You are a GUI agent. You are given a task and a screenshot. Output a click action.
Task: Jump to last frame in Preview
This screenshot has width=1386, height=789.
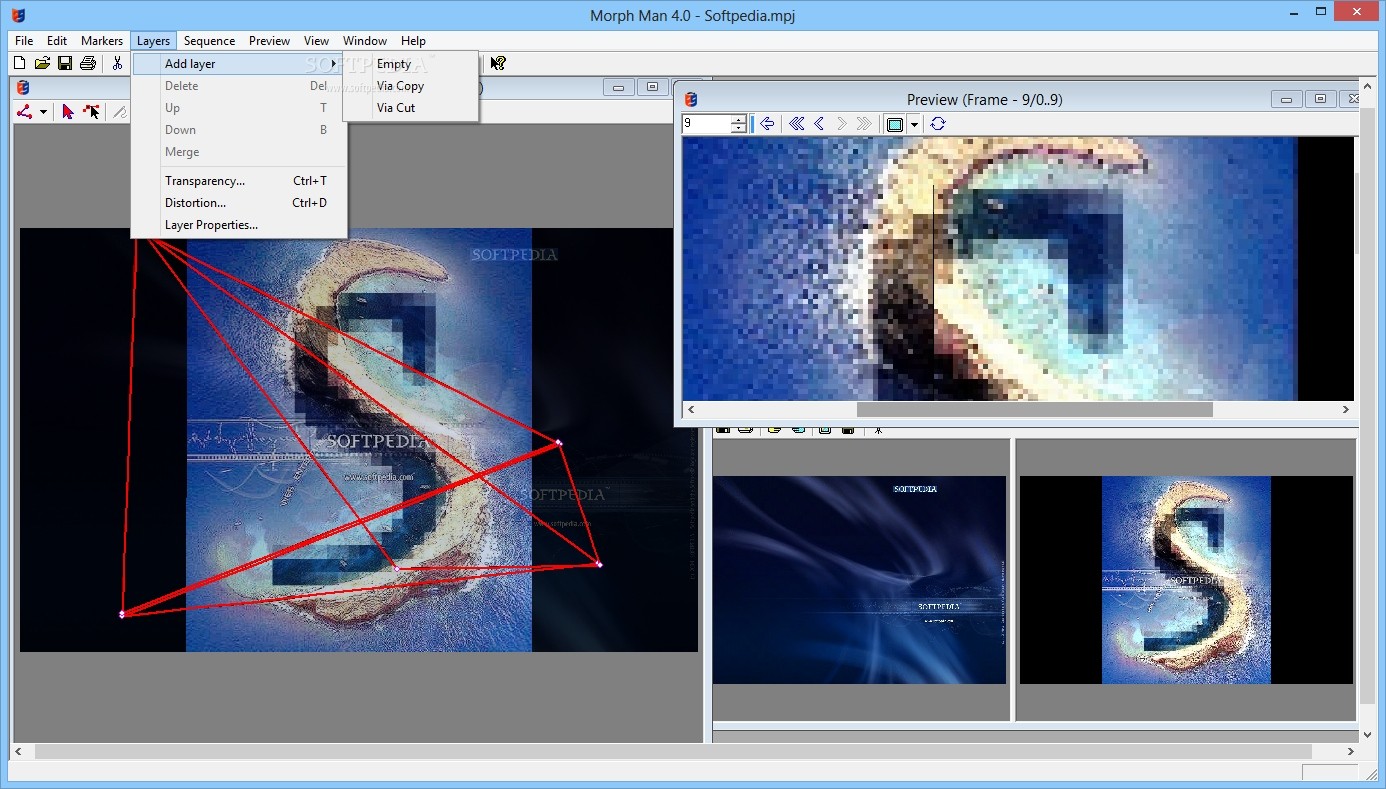865,124
